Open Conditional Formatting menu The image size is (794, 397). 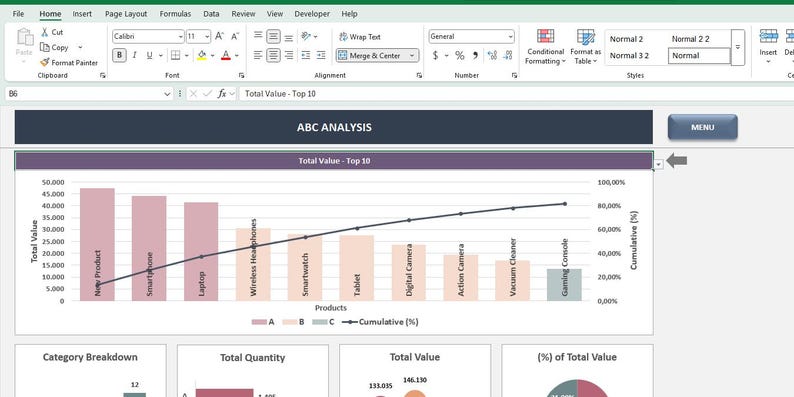tap(545, 47)
